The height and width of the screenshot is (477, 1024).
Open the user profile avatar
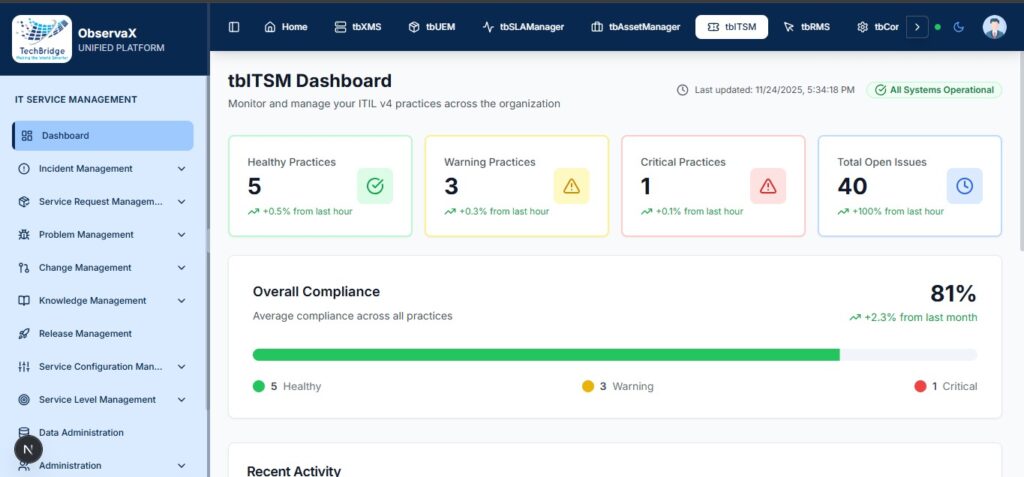(994, 27)
